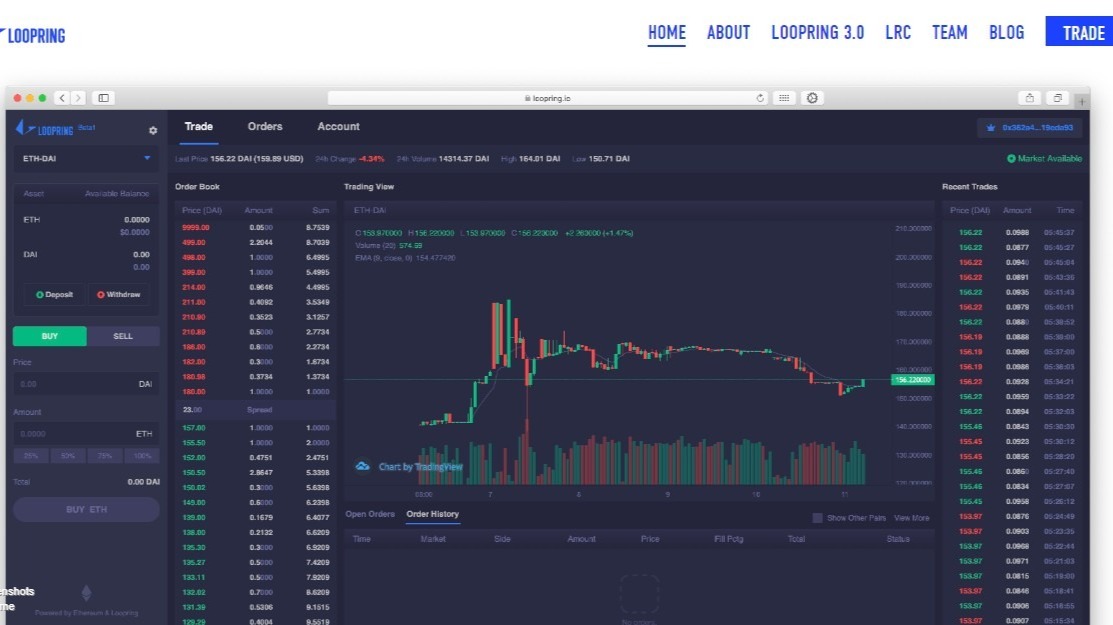This screenshot has width=1113, height=625.
Task: Show all tabs with the tabs icon
Action: click(x=1058, y=98)
